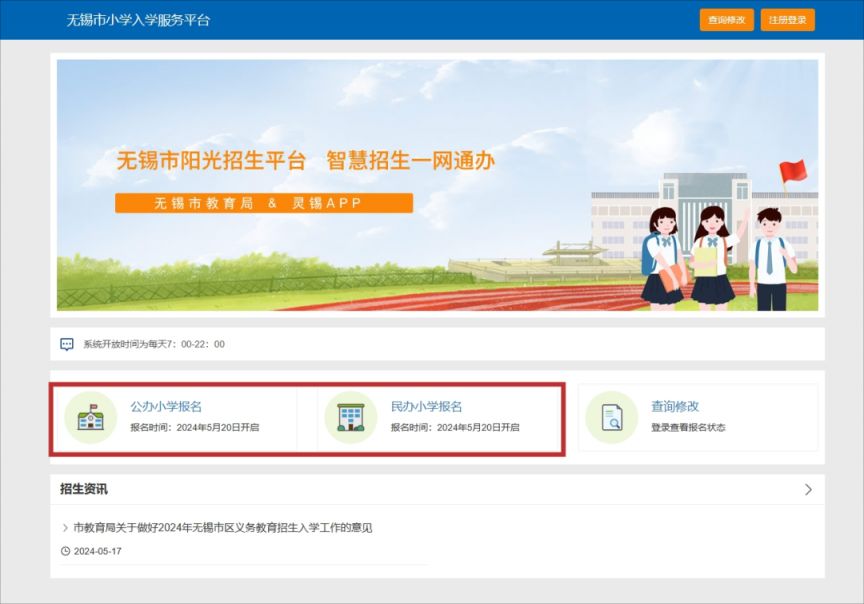Click the 无锡市阳光招生平台 banner image
The image size is (864, 604).
point(438,185)
